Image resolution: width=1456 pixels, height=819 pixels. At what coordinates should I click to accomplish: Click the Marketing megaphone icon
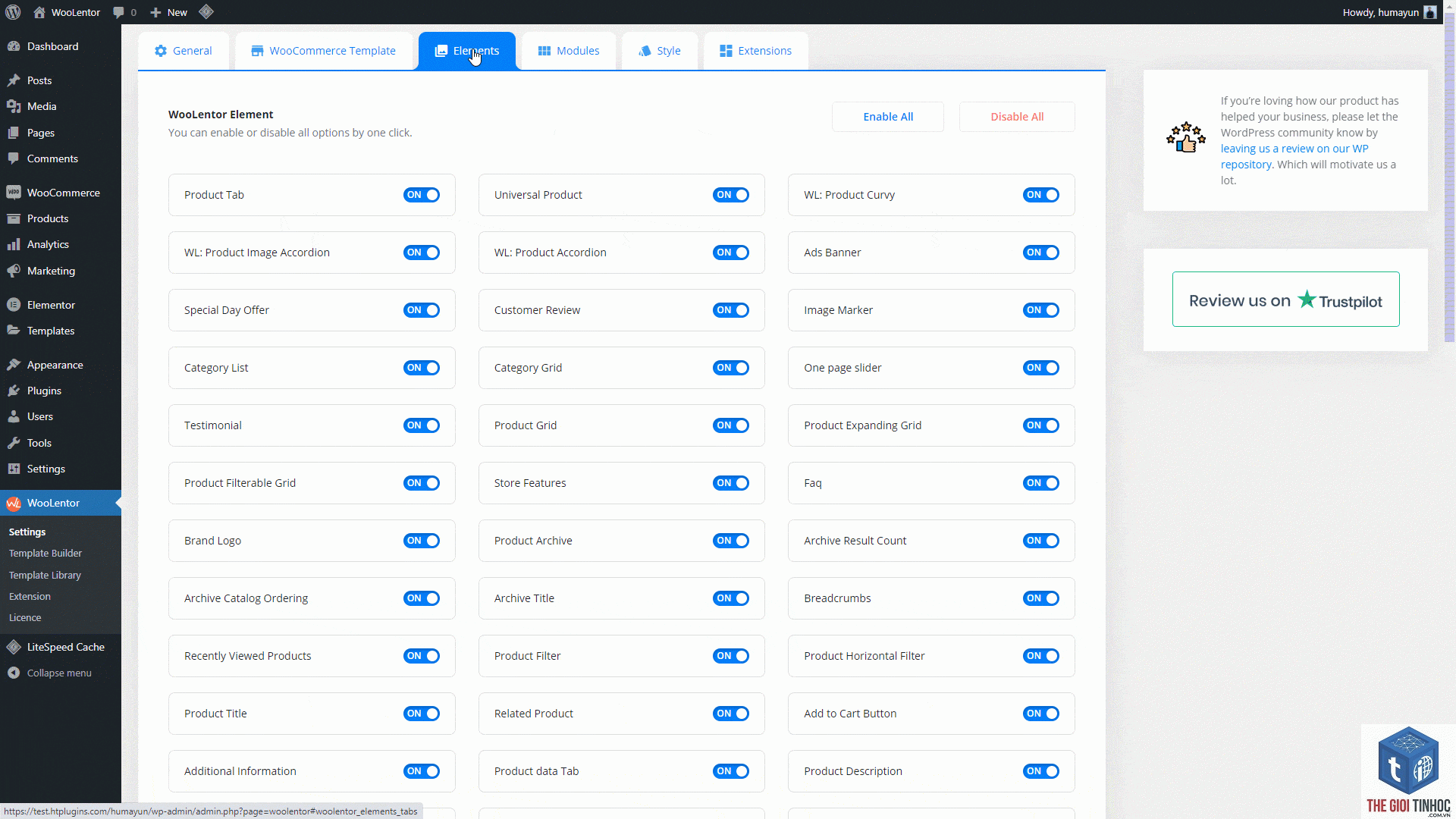point(14,271)
